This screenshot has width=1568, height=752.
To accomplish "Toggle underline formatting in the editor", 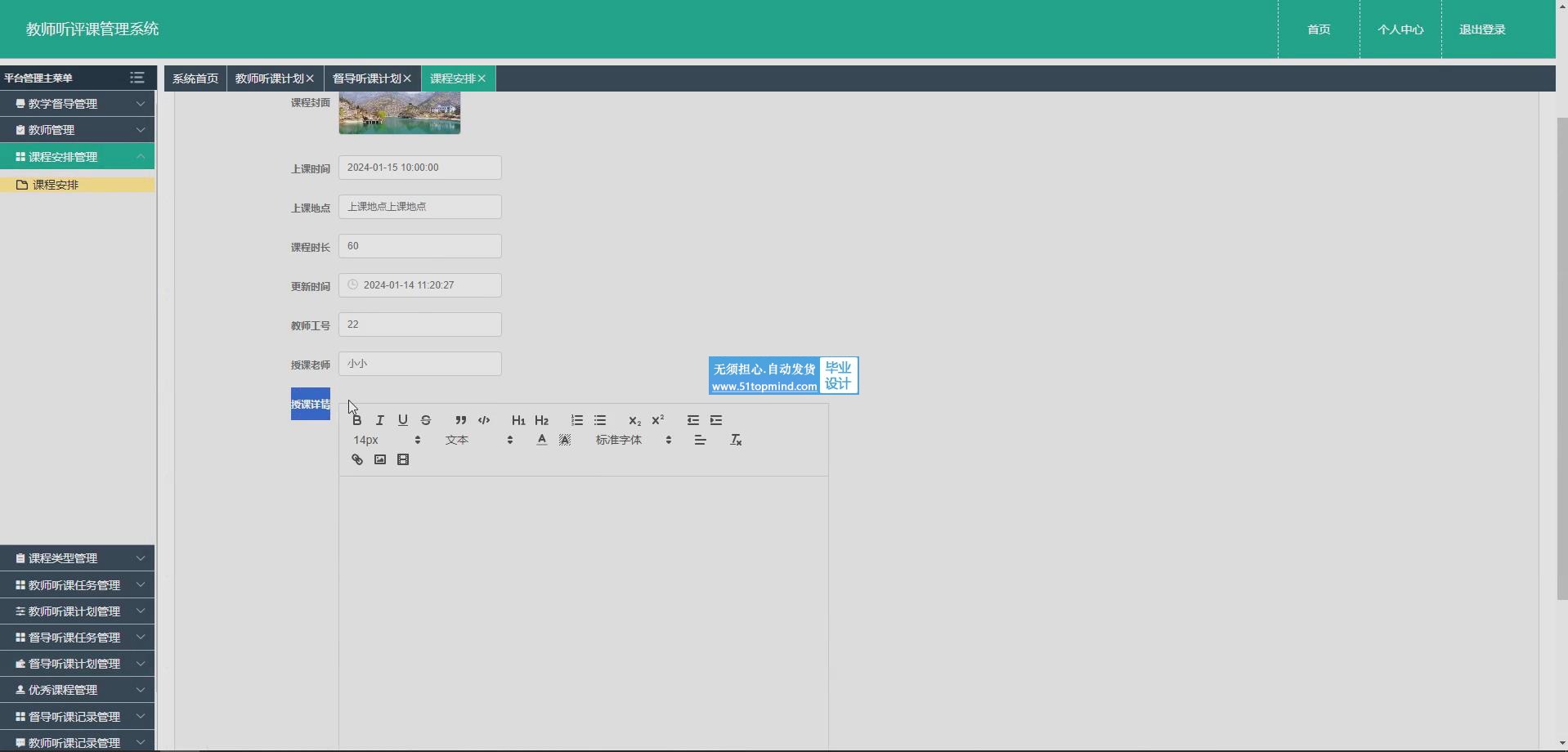I will click(402, 420).
